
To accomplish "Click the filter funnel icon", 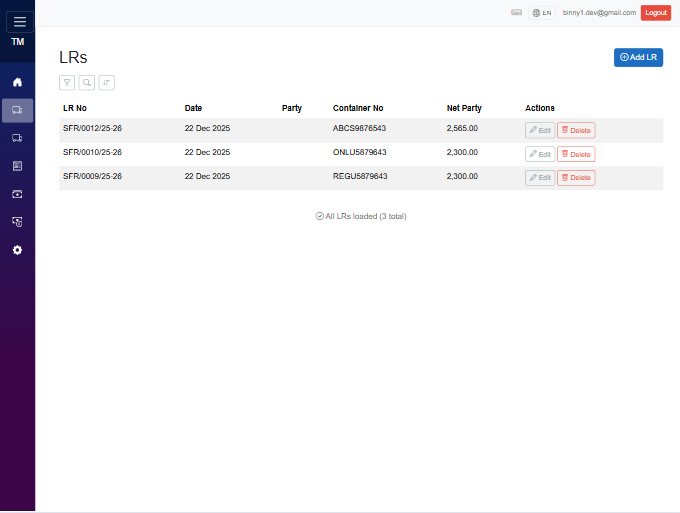I will click(67, 83).
